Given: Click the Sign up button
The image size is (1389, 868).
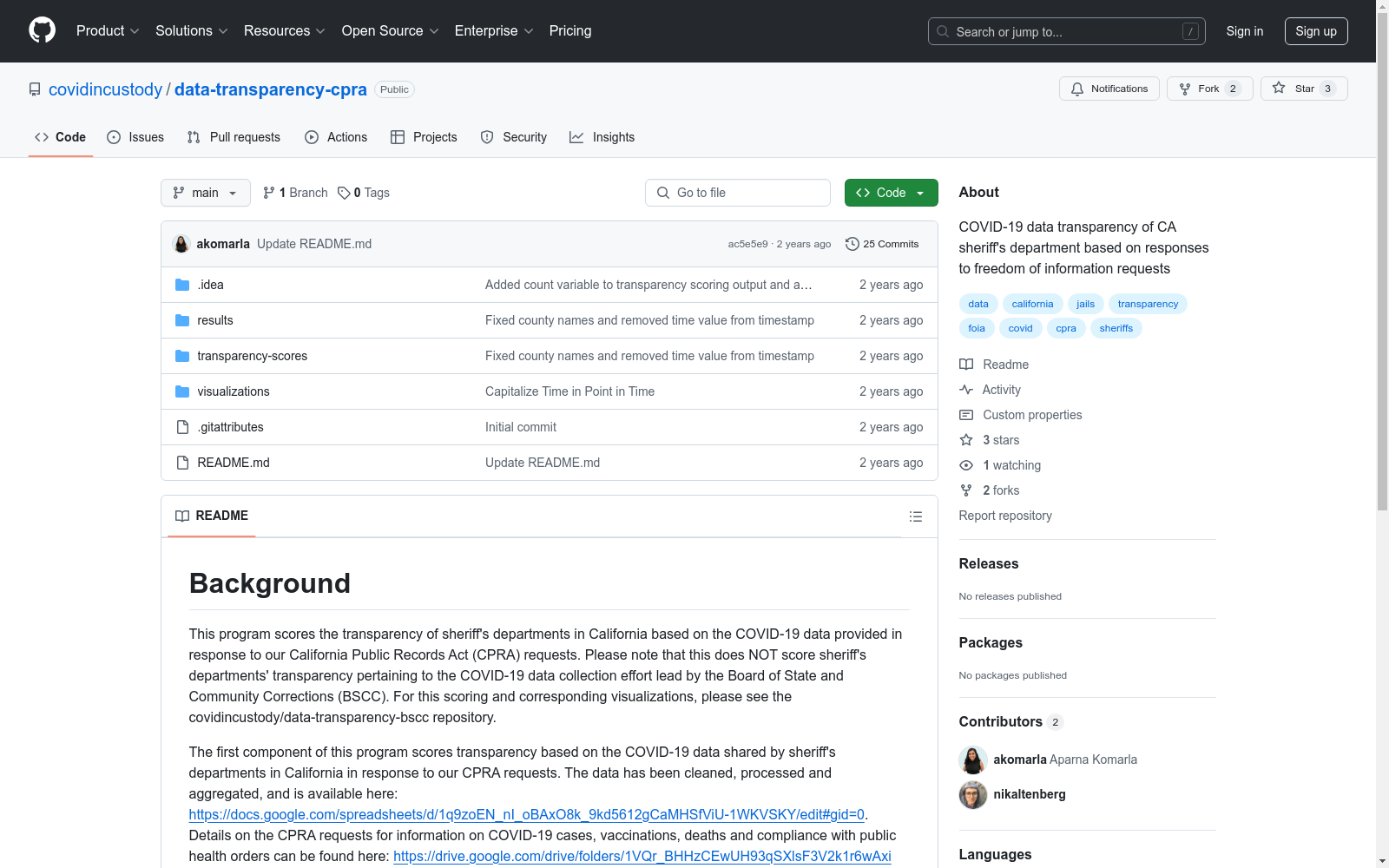Looking at the screenshot, I should point(1316,31).
